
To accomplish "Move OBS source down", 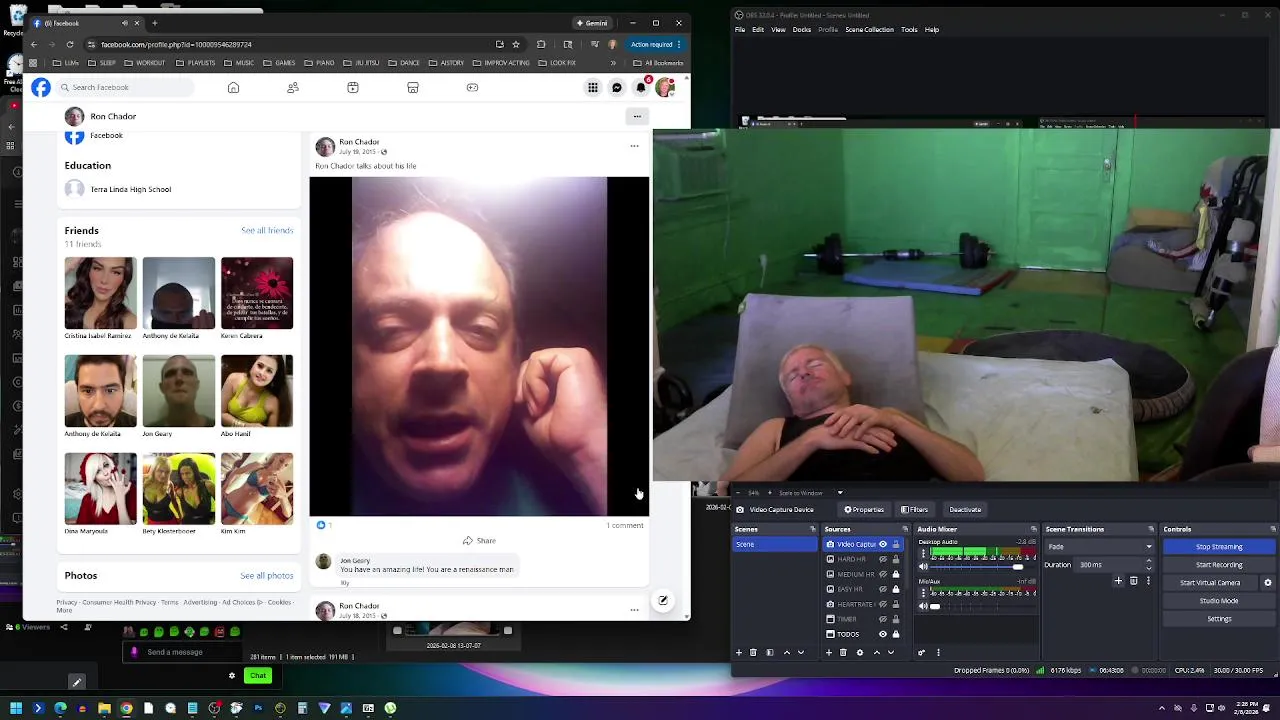I will (x=891, y=652).
